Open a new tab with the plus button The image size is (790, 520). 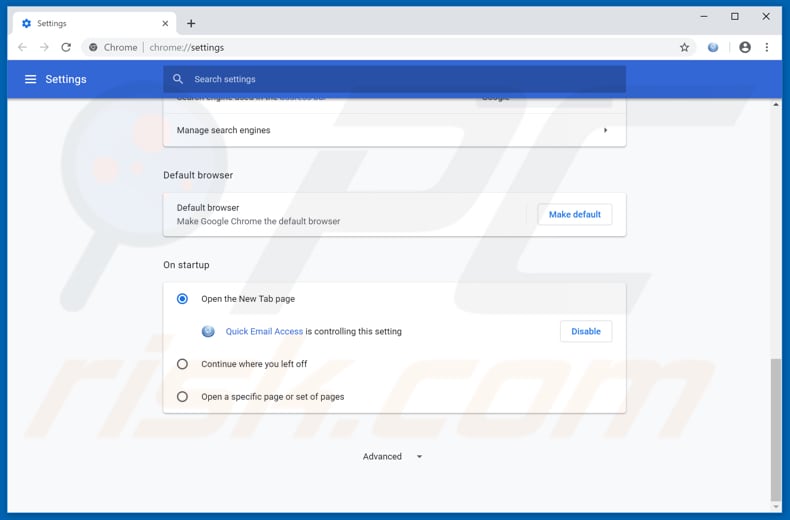pos(191,24)
